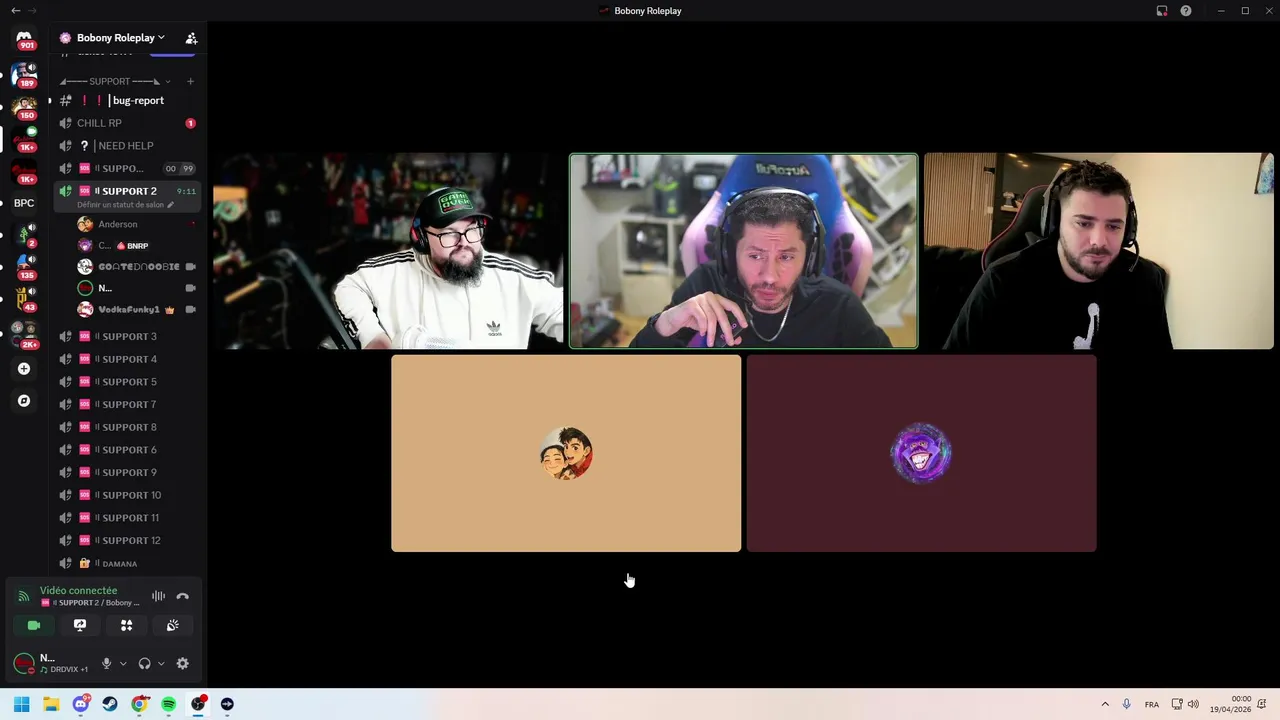Join SUPPORT 10 voice channel
Viewport: 1280px width, 720px height.
point(127,495)
